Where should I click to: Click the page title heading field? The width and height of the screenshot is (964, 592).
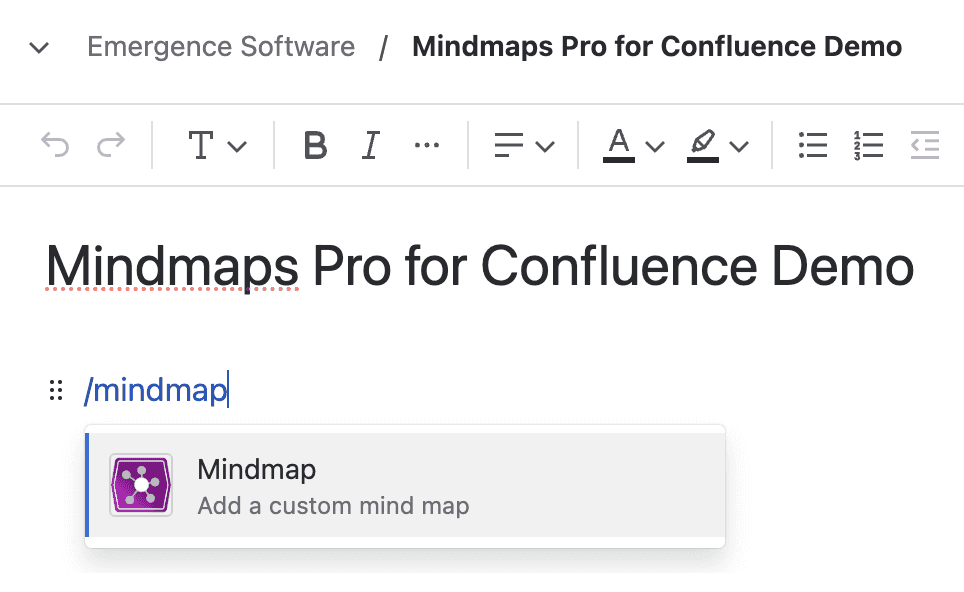480,267
